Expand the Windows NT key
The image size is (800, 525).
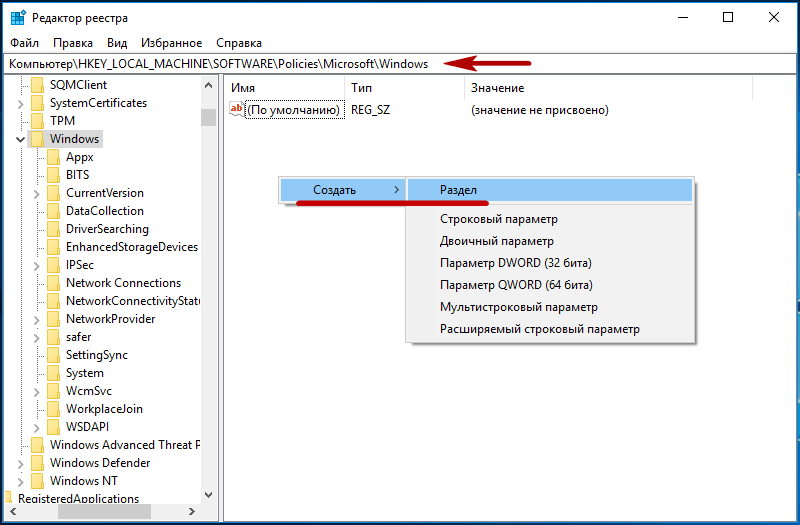20,482
